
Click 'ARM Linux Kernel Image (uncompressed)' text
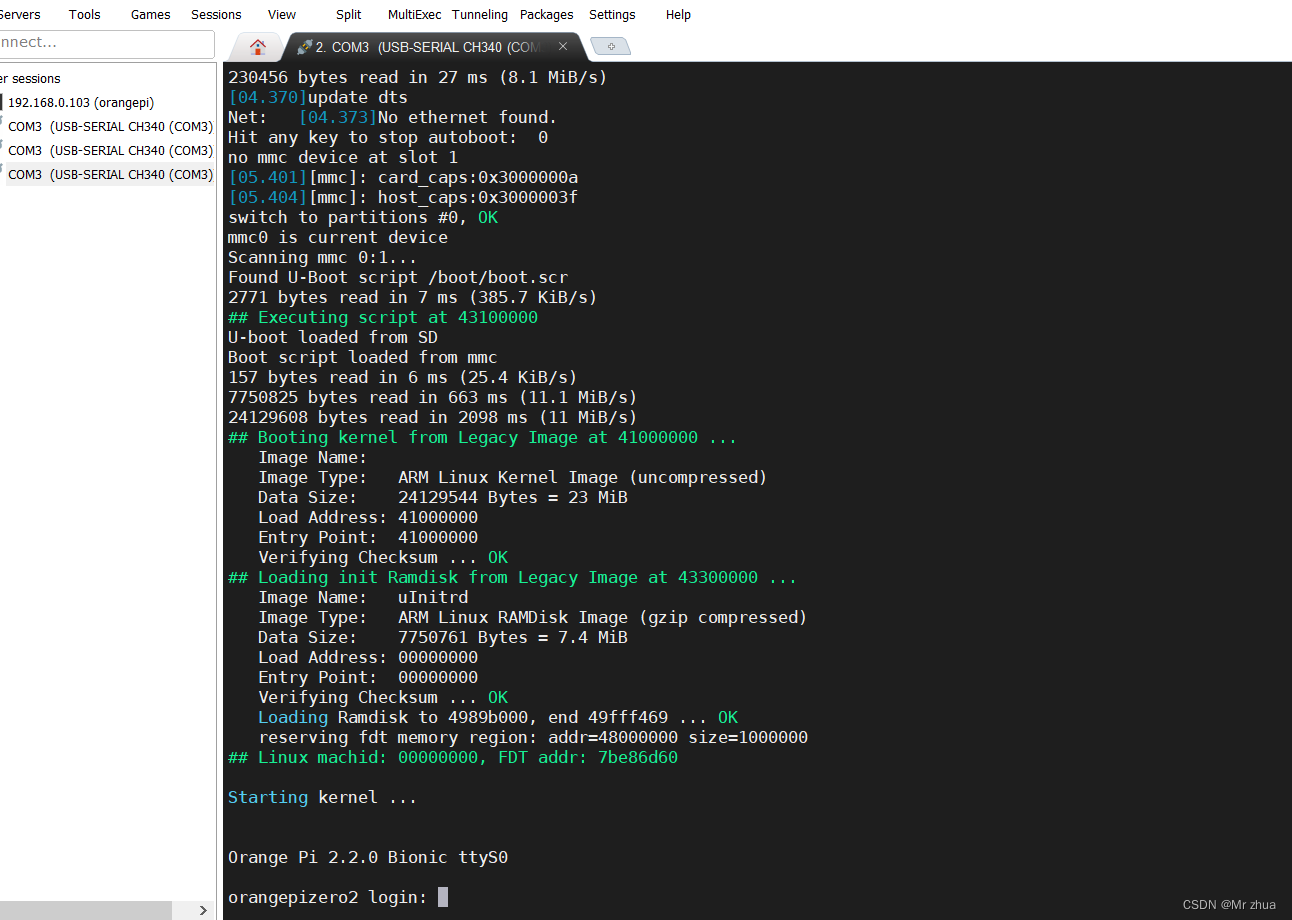click(582, 477)
